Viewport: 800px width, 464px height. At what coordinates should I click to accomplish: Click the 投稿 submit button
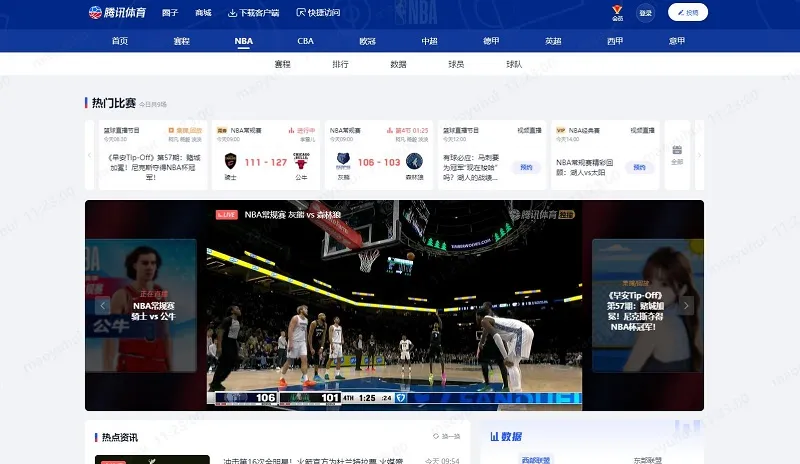[688, 12]
